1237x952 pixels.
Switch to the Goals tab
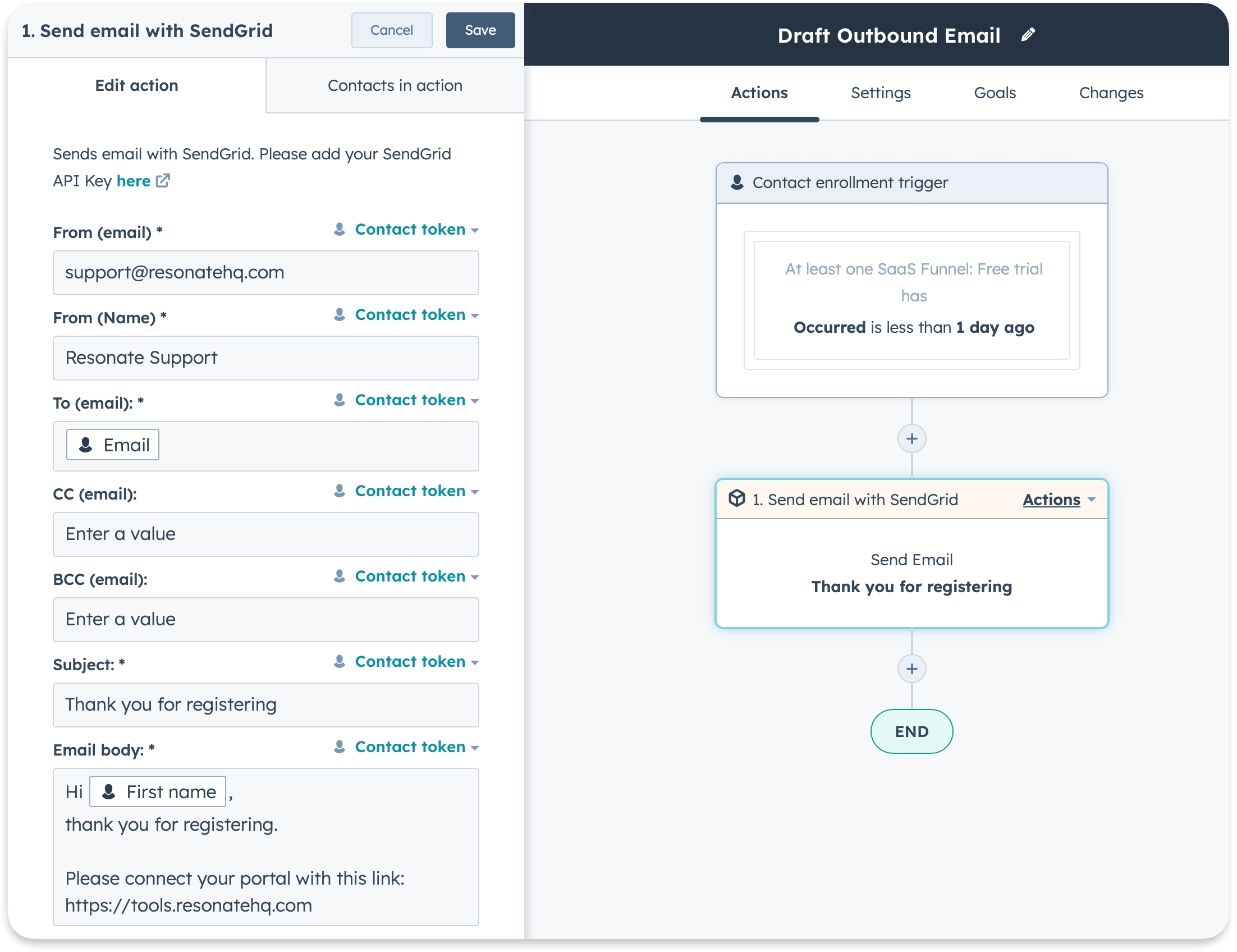[995, 92]
